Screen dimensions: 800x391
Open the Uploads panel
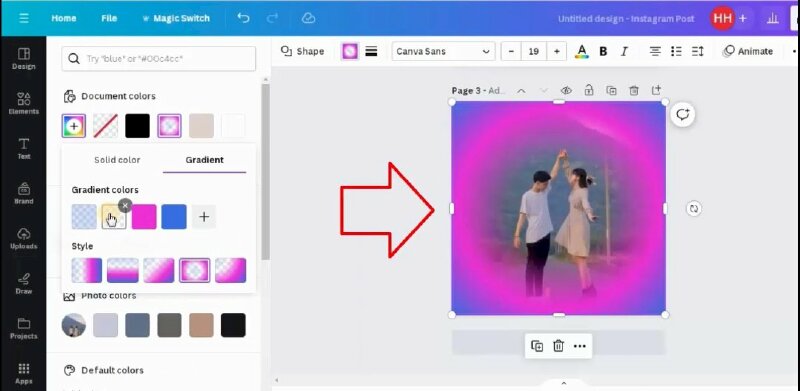click(x=23, y=238)
